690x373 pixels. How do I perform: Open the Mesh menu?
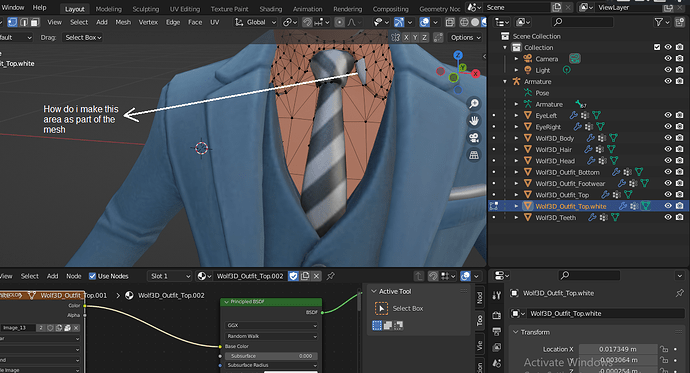[x=123, y=22]
